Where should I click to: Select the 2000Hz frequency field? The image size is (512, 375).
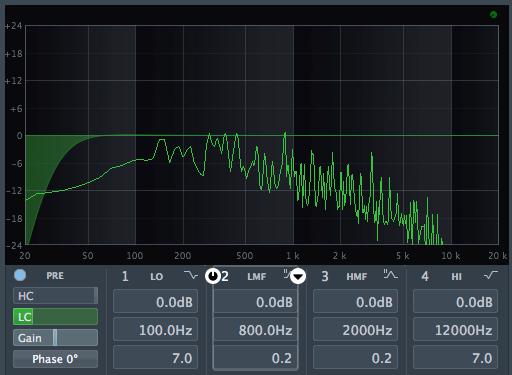click(356, 330)
